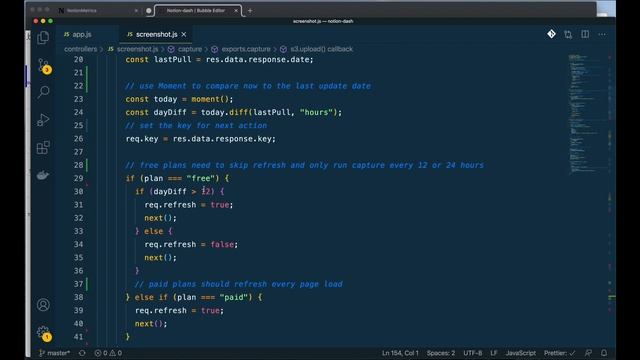Click the "hours" string argument on line 24
The height and width of the screenshot is (360, 640).
[316, 112]
